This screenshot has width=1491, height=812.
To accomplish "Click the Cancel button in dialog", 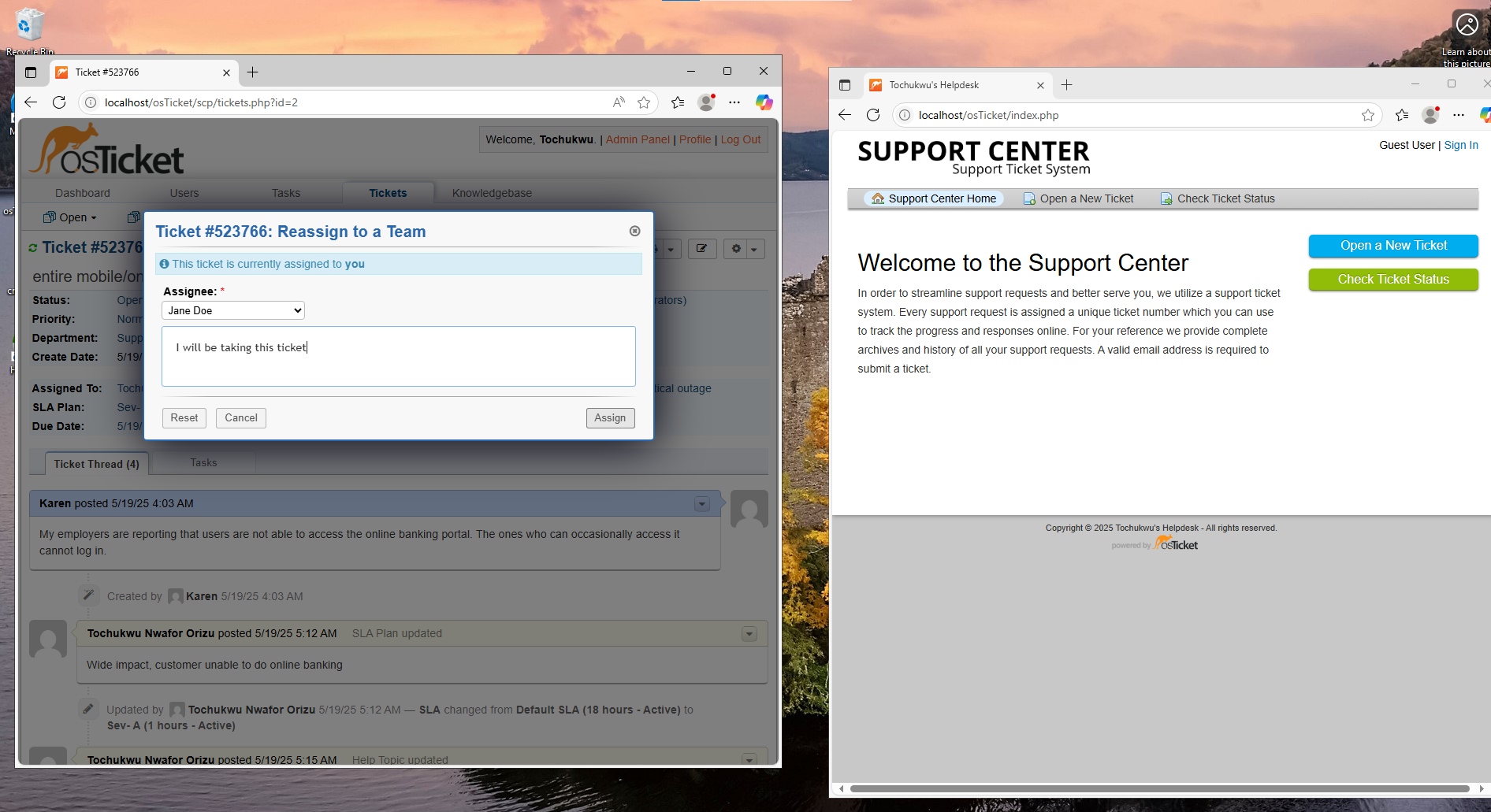I will point(241,418).
